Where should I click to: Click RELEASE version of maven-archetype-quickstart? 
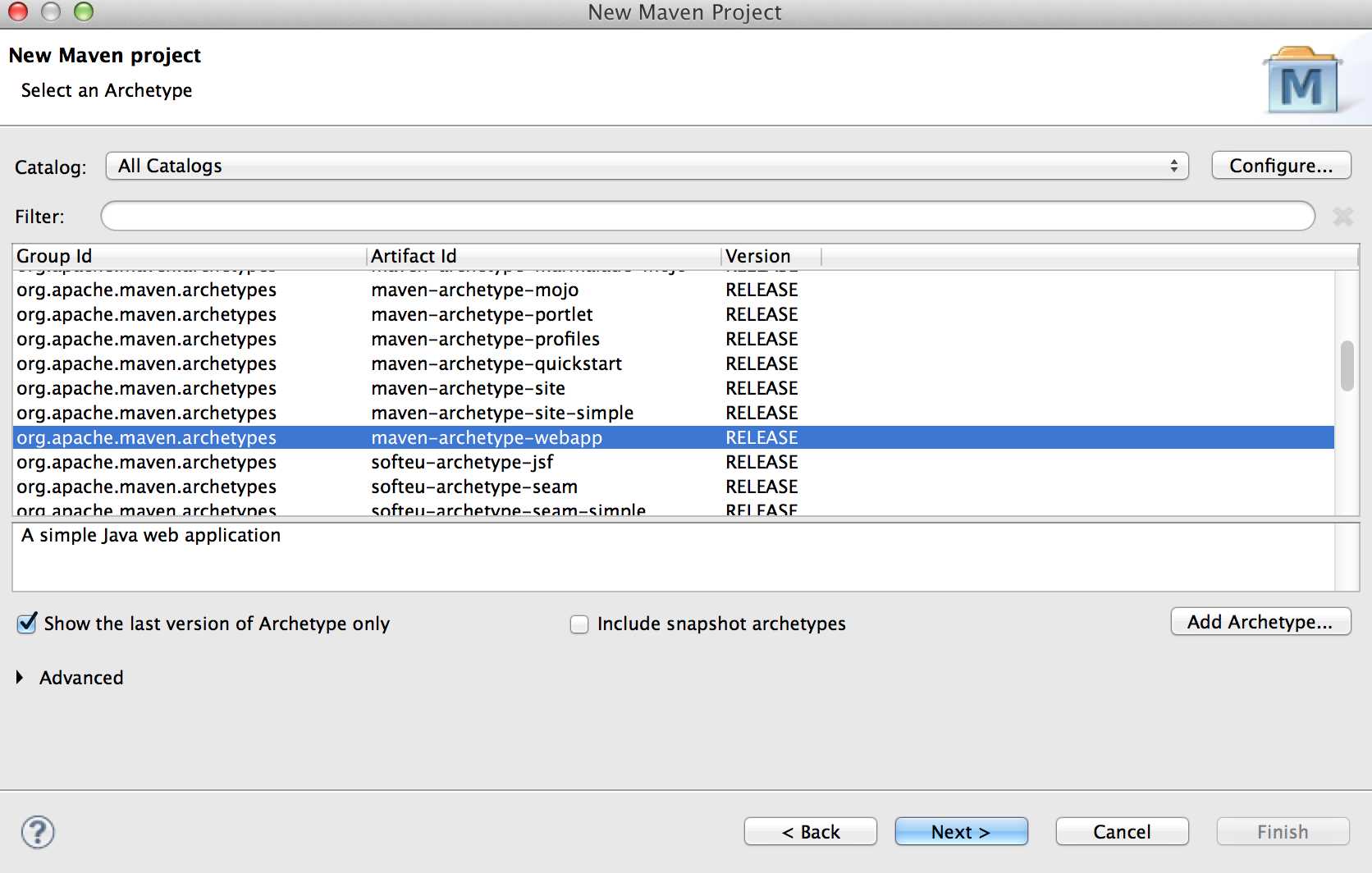[x=761, y=363]
